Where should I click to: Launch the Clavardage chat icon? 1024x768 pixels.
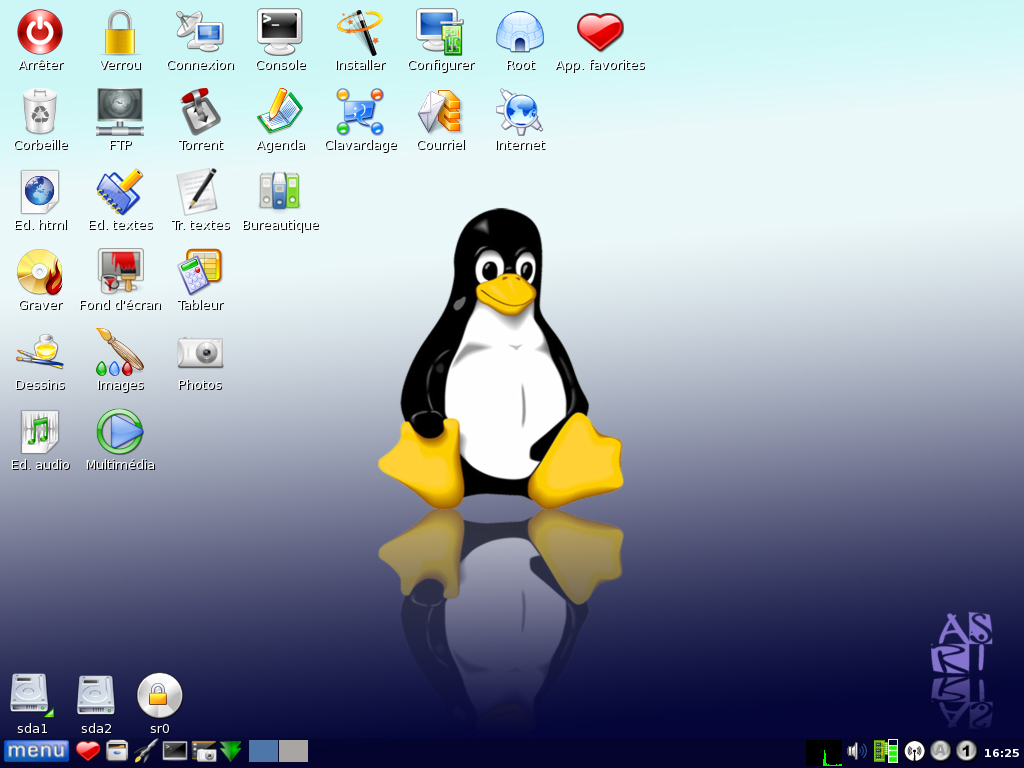click(360, 112)
